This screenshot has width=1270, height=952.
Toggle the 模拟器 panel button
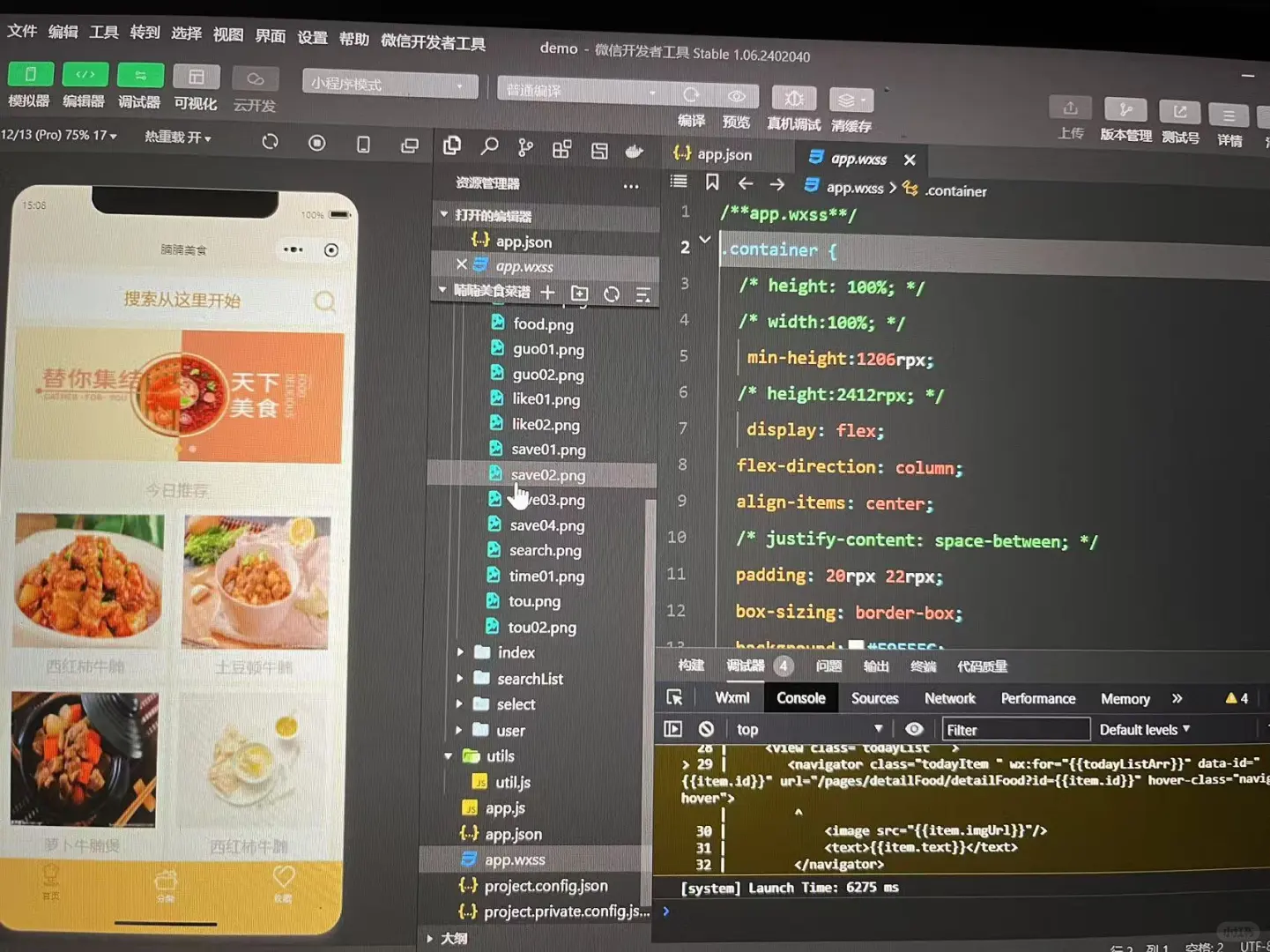pos(30,74)
